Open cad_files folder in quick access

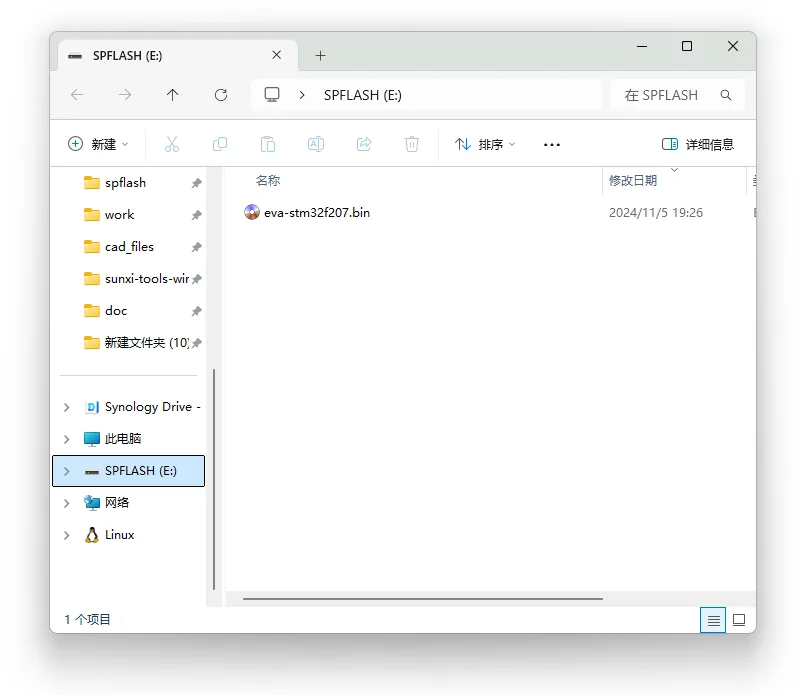coord(129,247)
